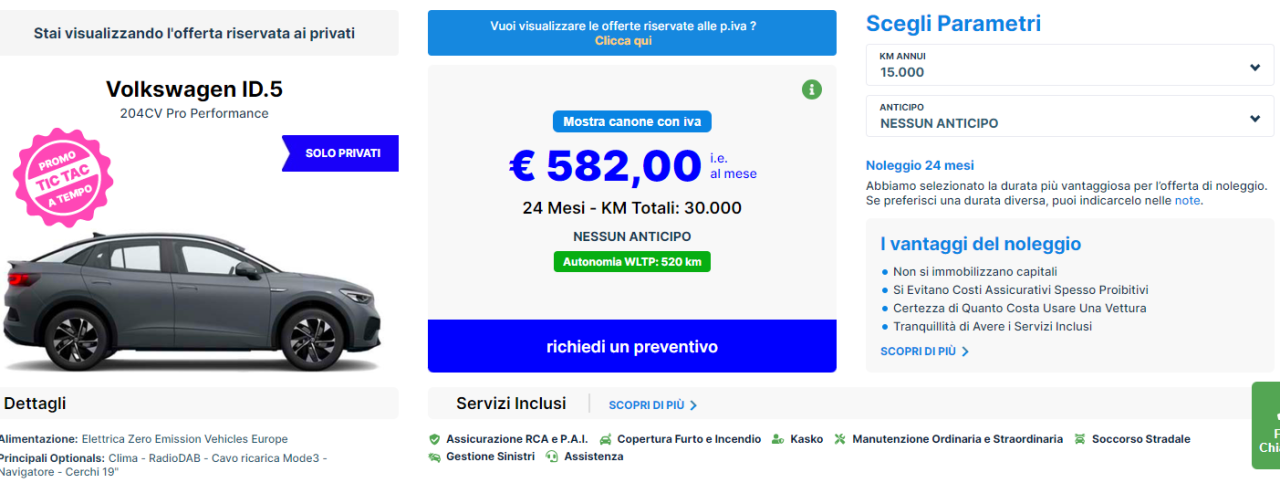The height and width of the screenshot is (483, 1280).
Task: Toggle Mostra canone con iva
Action: [632, 122]
